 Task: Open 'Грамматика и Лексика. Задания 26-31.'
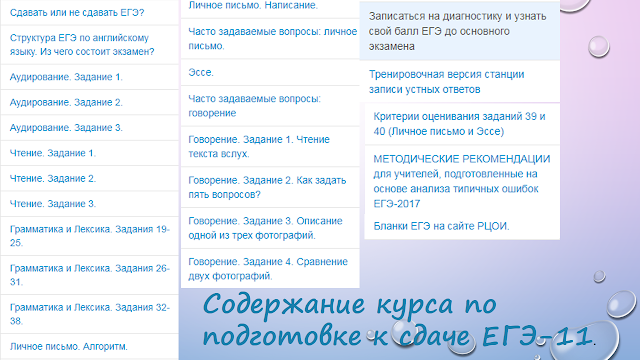click(89, 275)
